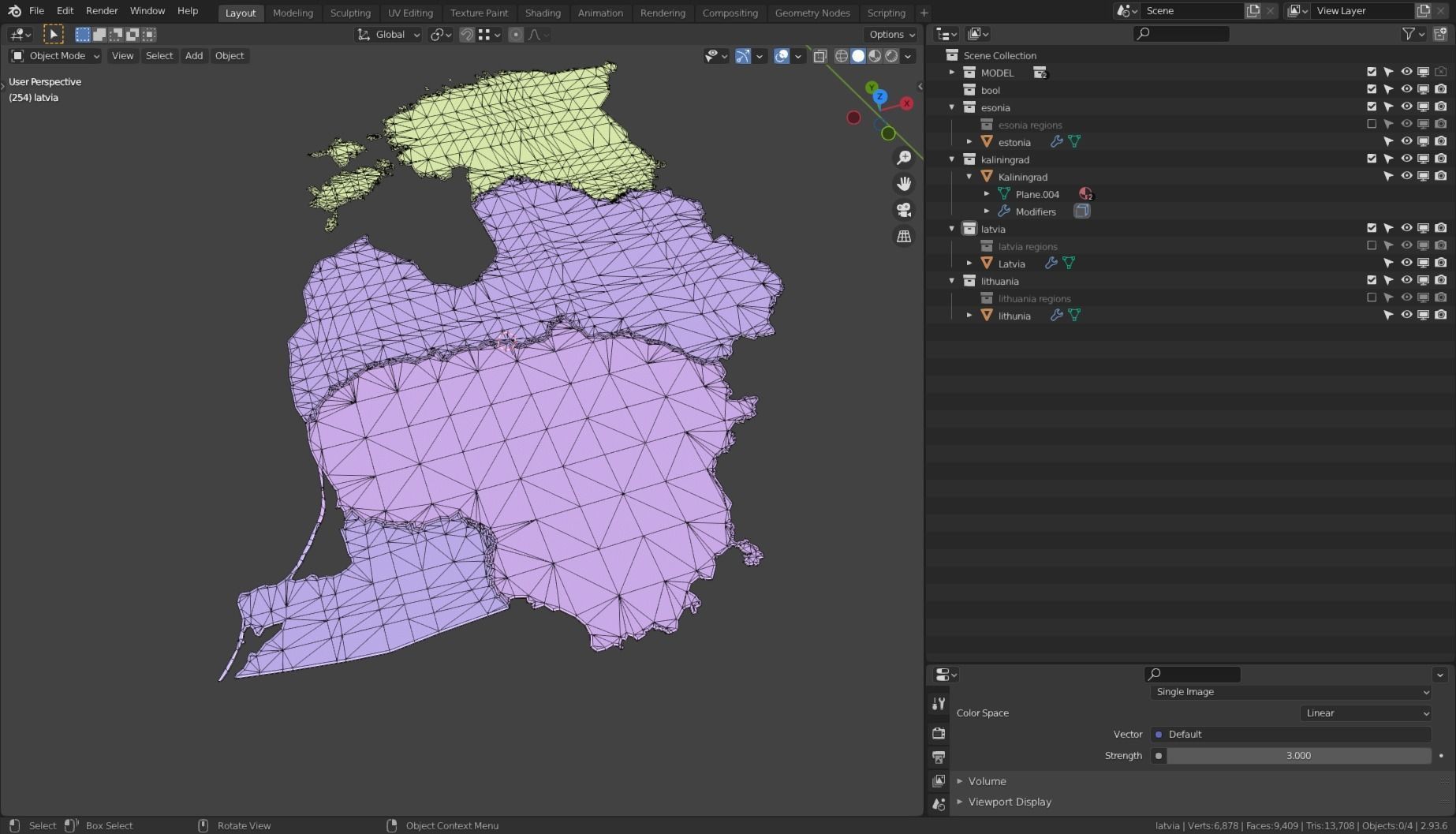Screen dimensions: 1456x834
Task: Open the Global transform orientation dropdown
Action: click(389, 35)
